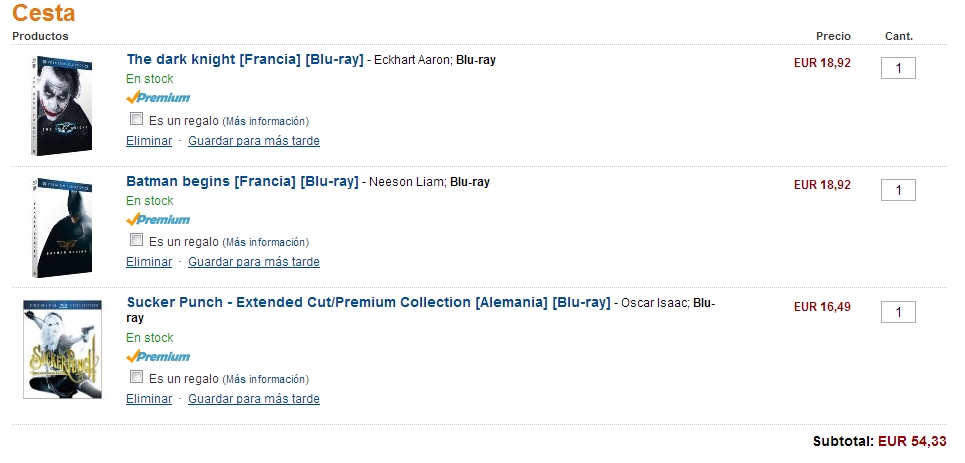Open Sucker Punch Extended Cut product title
The height and width of the screenshot is (463, 965).
pyautogui.click(x=368, y=303)
